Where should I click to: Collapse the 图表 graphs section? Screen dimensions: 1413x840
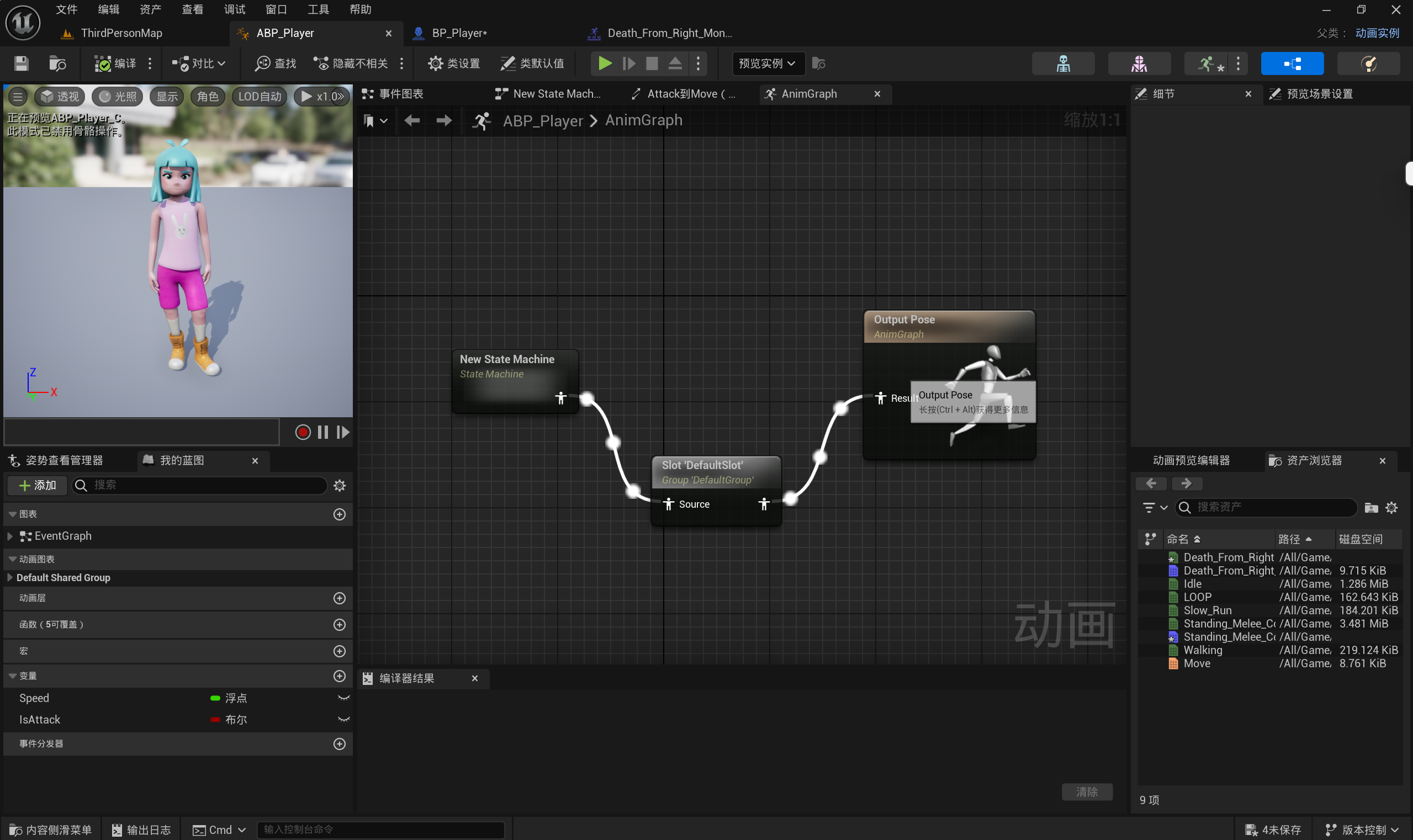tap(13, 514)
